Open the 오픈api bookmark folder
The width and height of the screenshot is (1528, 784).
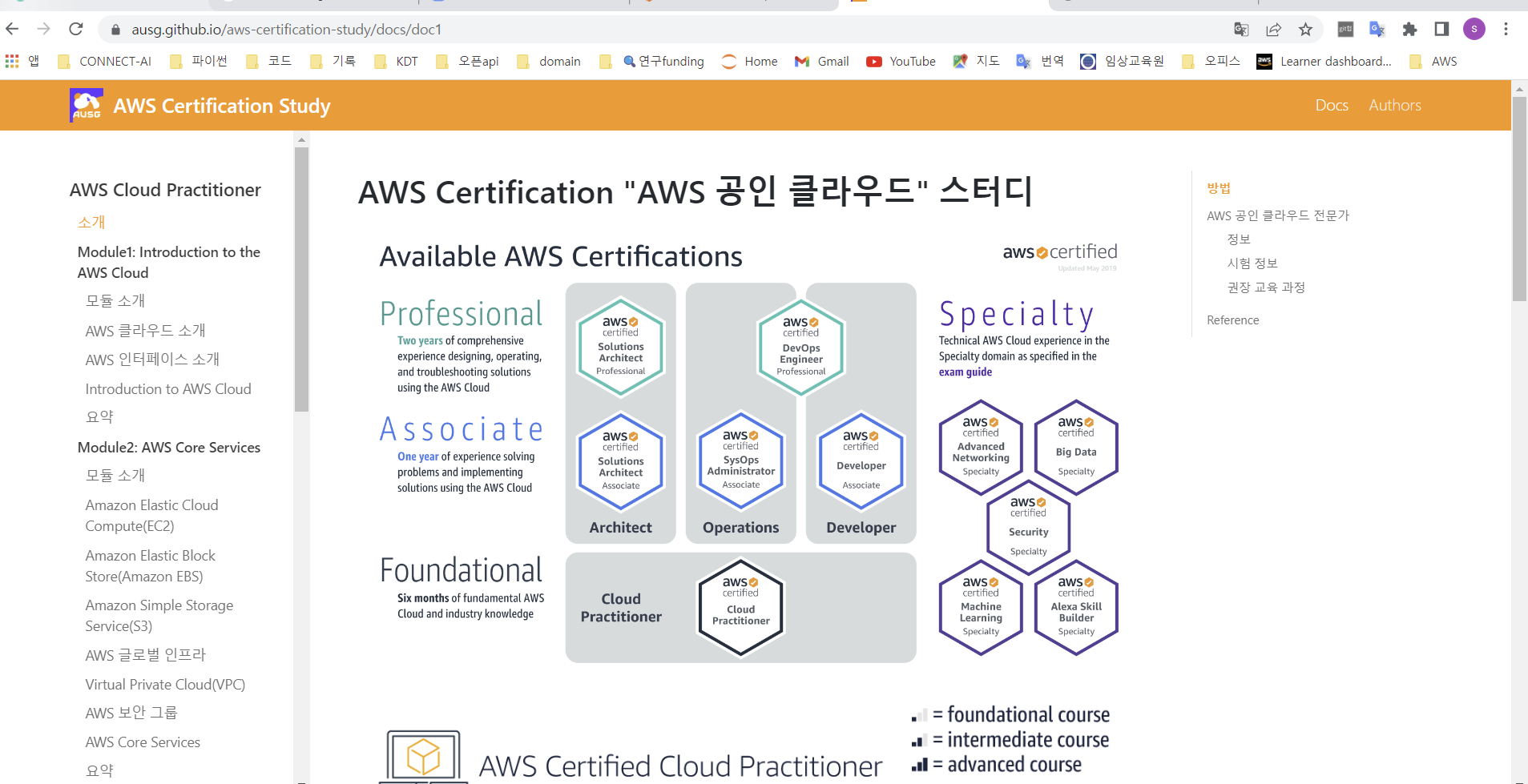[x=467, y=61]
